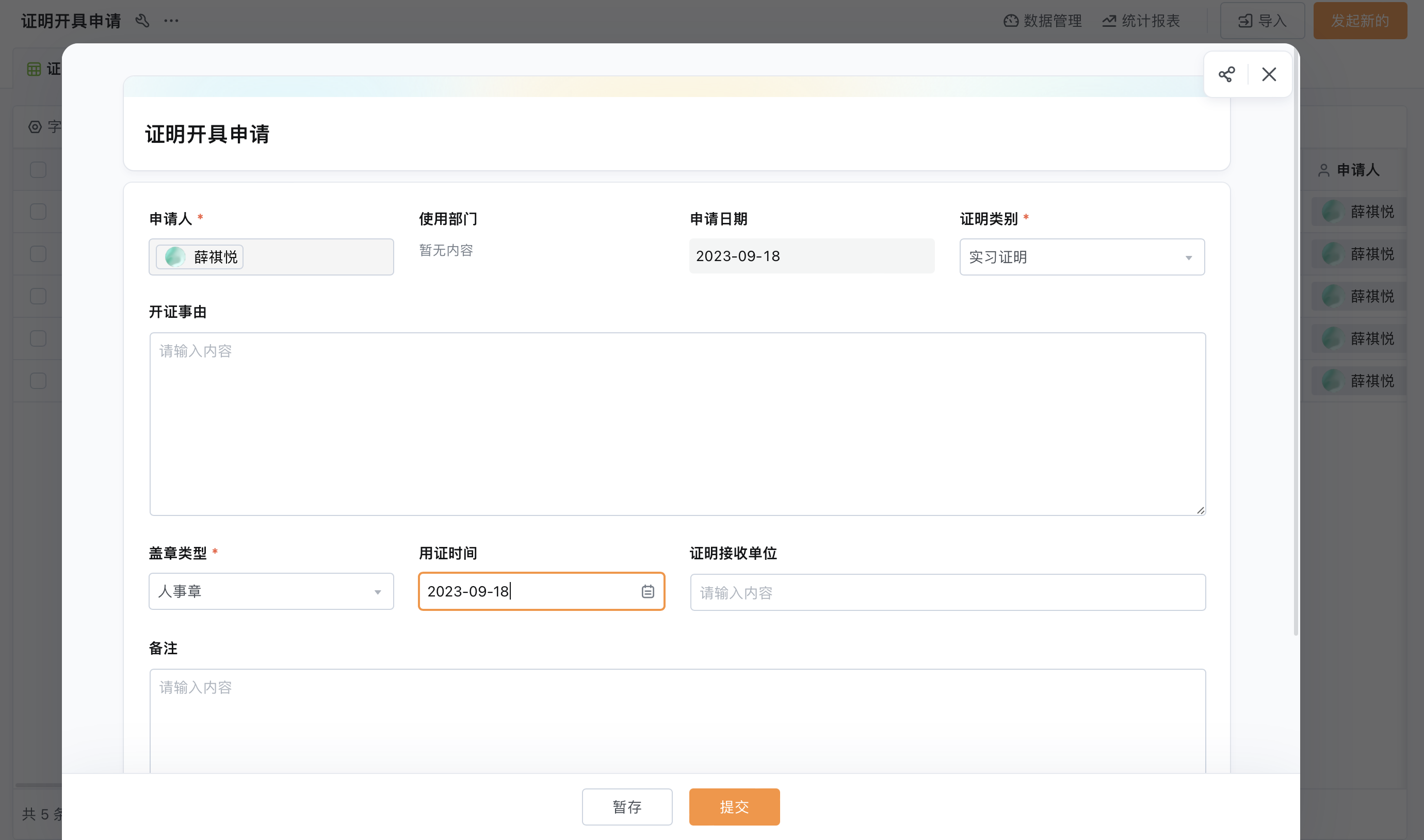Click the 暂存 button

pos(627,806)
